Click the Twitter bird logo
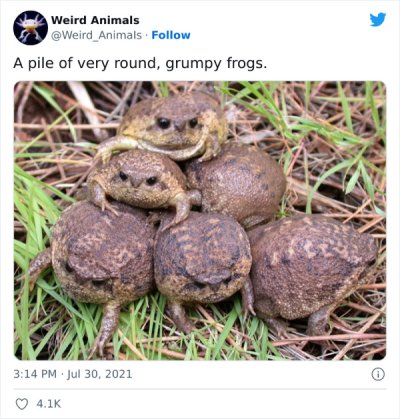400x419 pixels. [x=378, y=20]
